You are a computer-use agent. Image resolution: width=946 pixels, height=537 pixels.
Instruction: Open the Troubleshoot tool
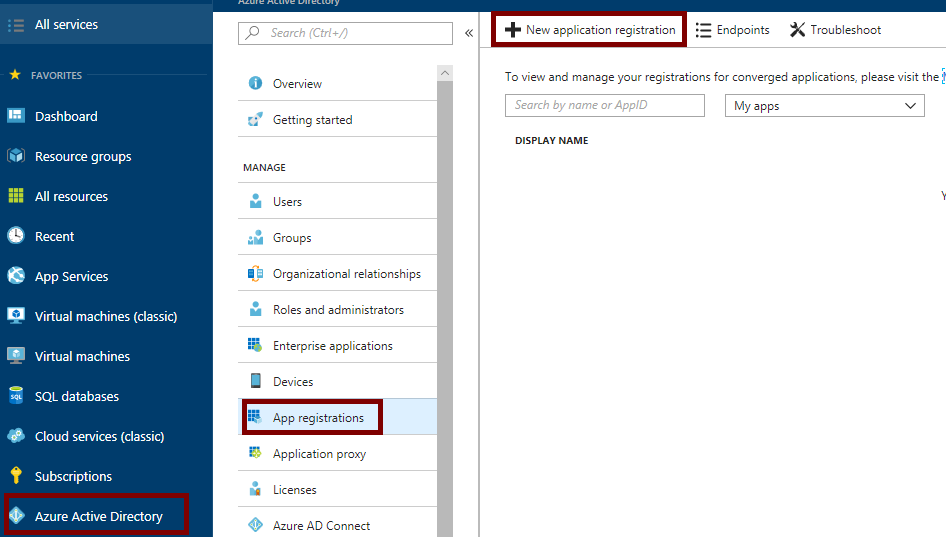pos(835,30)
